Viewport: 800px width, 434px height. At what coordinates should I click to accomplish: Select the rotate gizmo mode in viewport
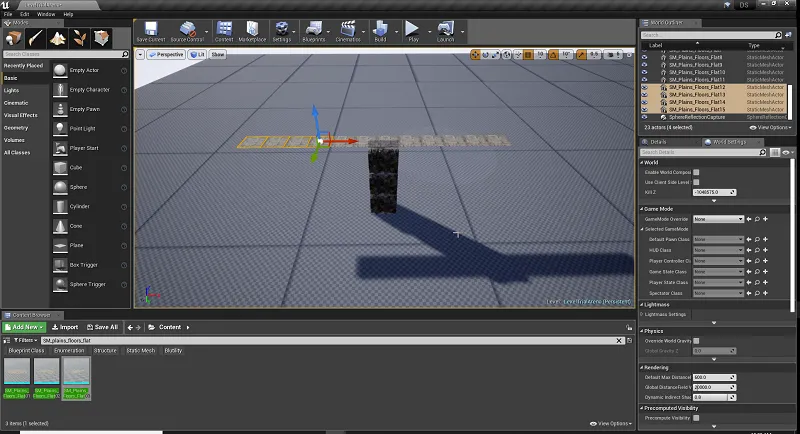click(x=485, y=55)
